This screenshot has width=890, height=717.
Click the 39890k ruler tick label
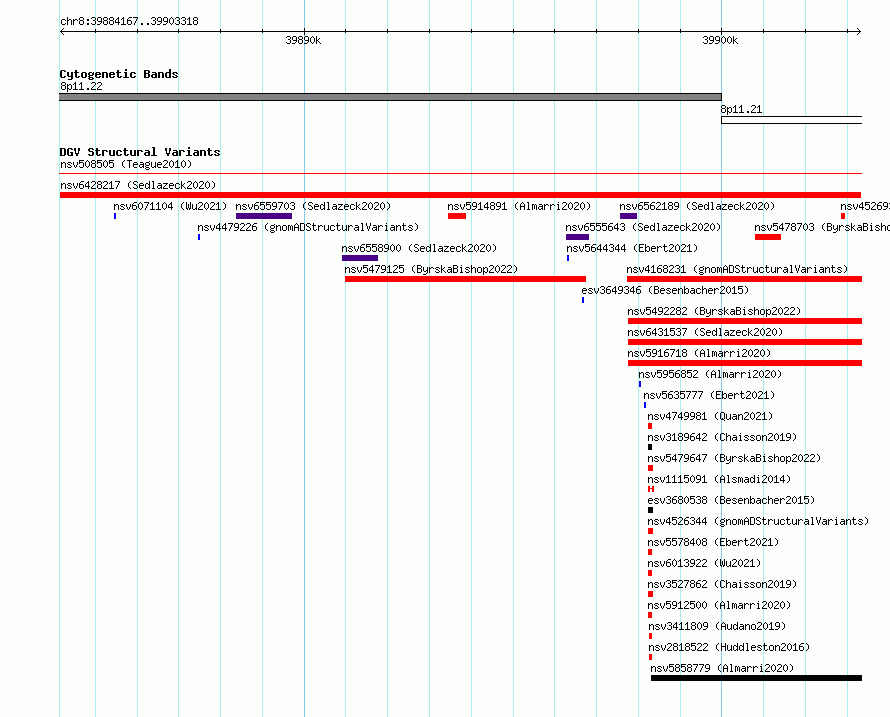303,40
